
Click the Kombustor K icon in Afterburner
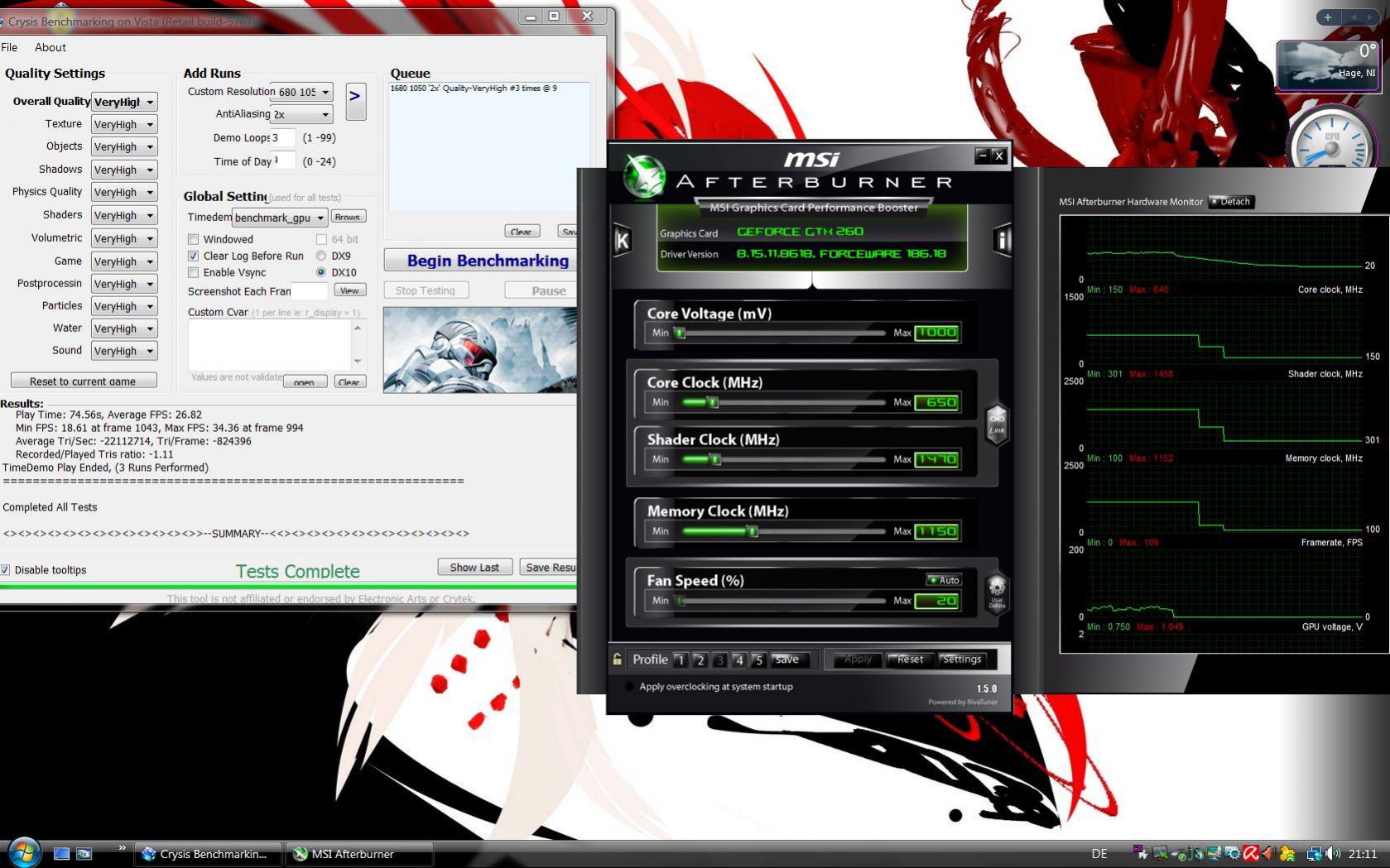click(x=622, y=240)
